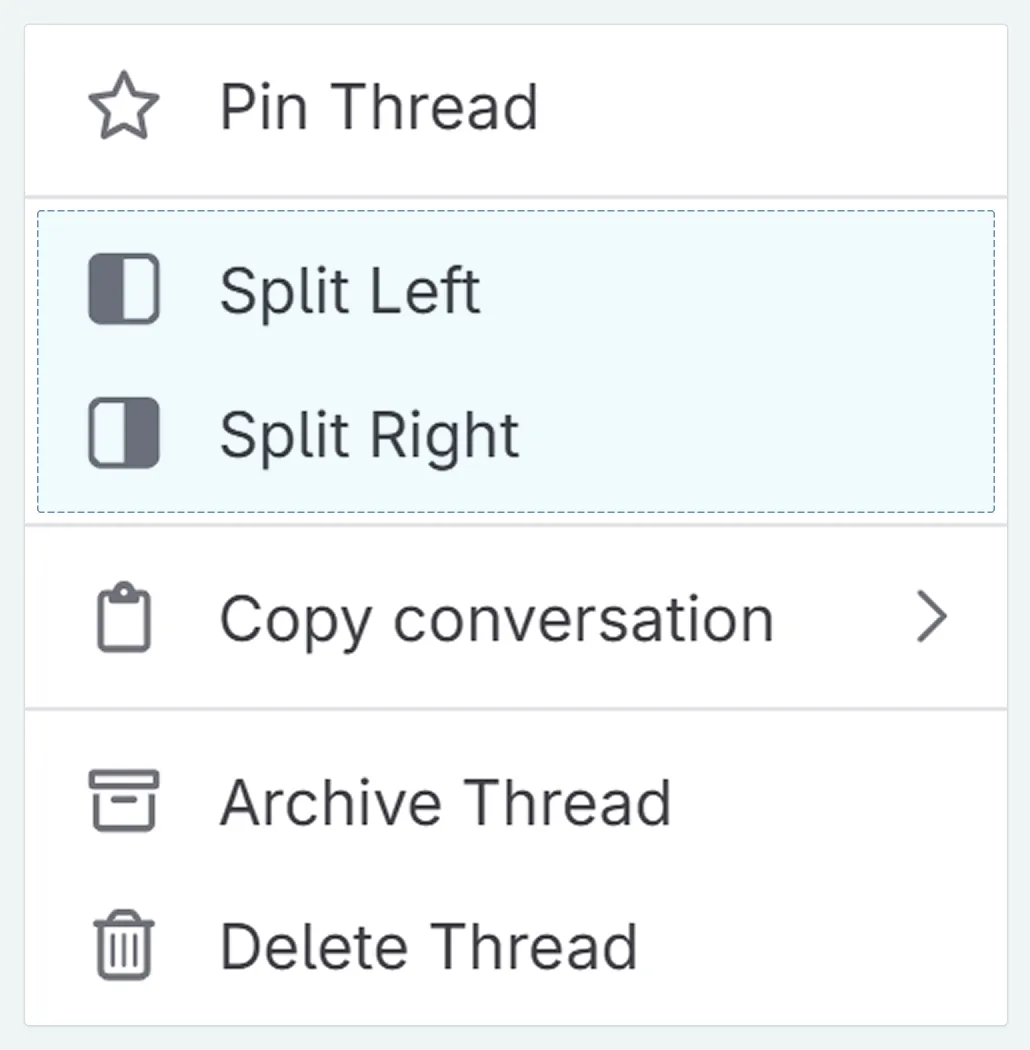1030x1050 pixels.
Task: Choose Delete Thread from the menu
Action: (430, 945)
